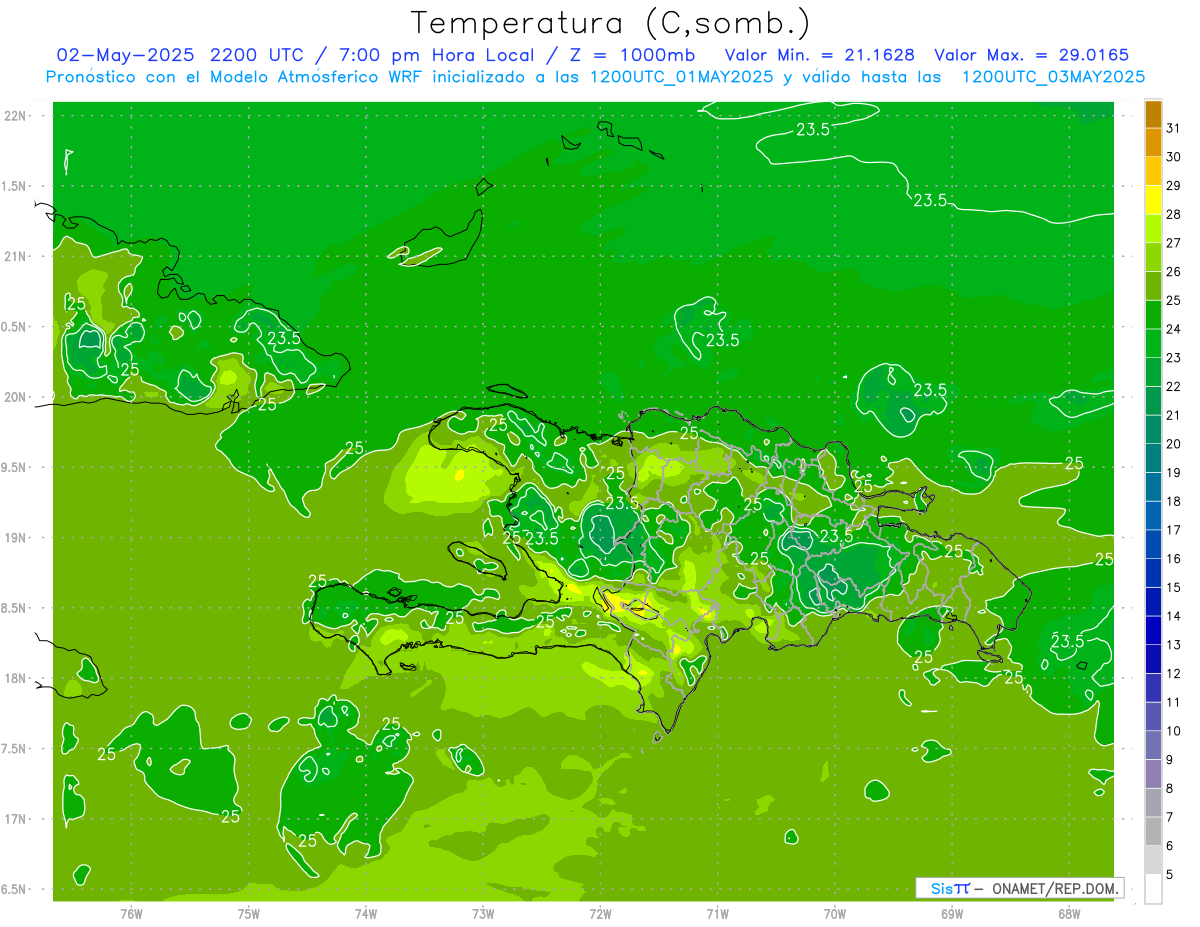Click the value 20 on color scale
Viewport: 1200px width, 927px height.
[x=1173, y=444]
